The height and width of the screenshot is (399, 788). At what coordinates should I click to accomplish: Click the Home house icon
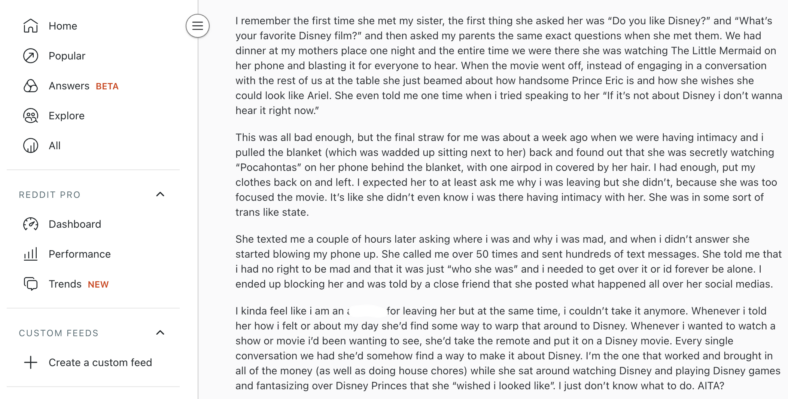point(31,26)
